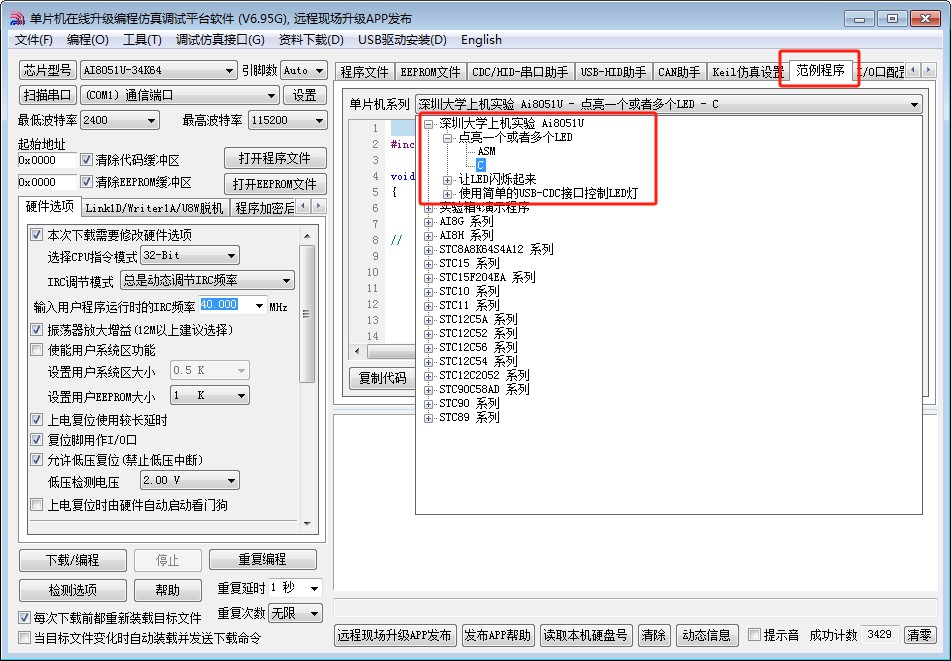The width and height of the screenshot is (951, 661).
Task: Open 设置用户EEPROM大小 1 K dropdown
Action: pyautogui.click(x=210, y=395)
